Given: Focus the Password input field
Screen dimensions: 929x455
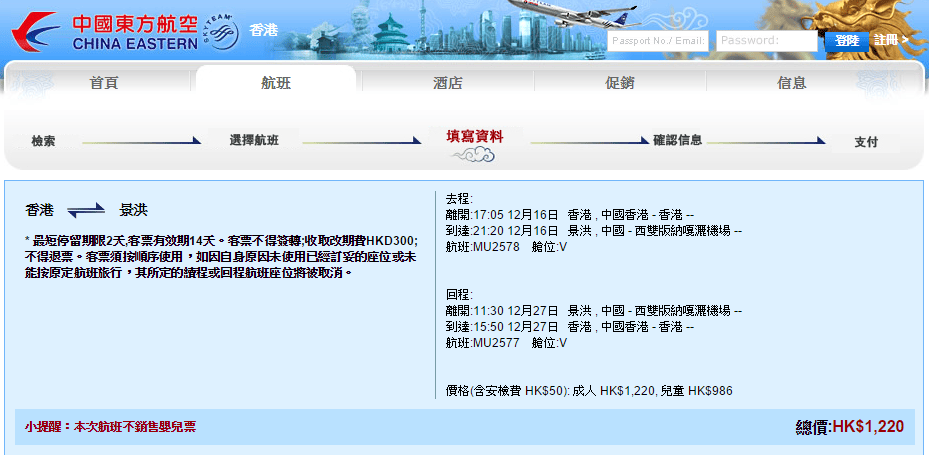Looking at the screenshot, I should pyautogui.click(x=766, y=41).
